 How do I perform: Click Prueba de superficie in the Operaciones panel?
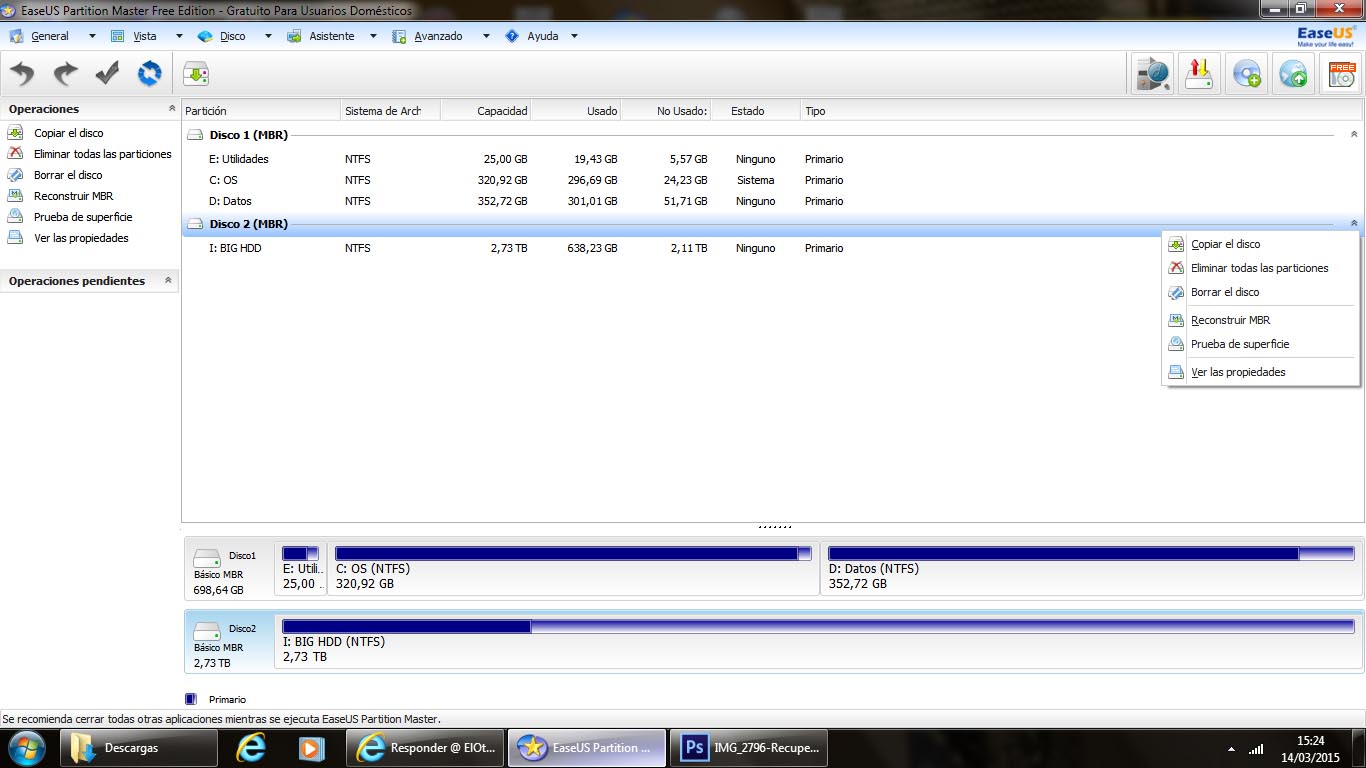(x=83, y=217)
